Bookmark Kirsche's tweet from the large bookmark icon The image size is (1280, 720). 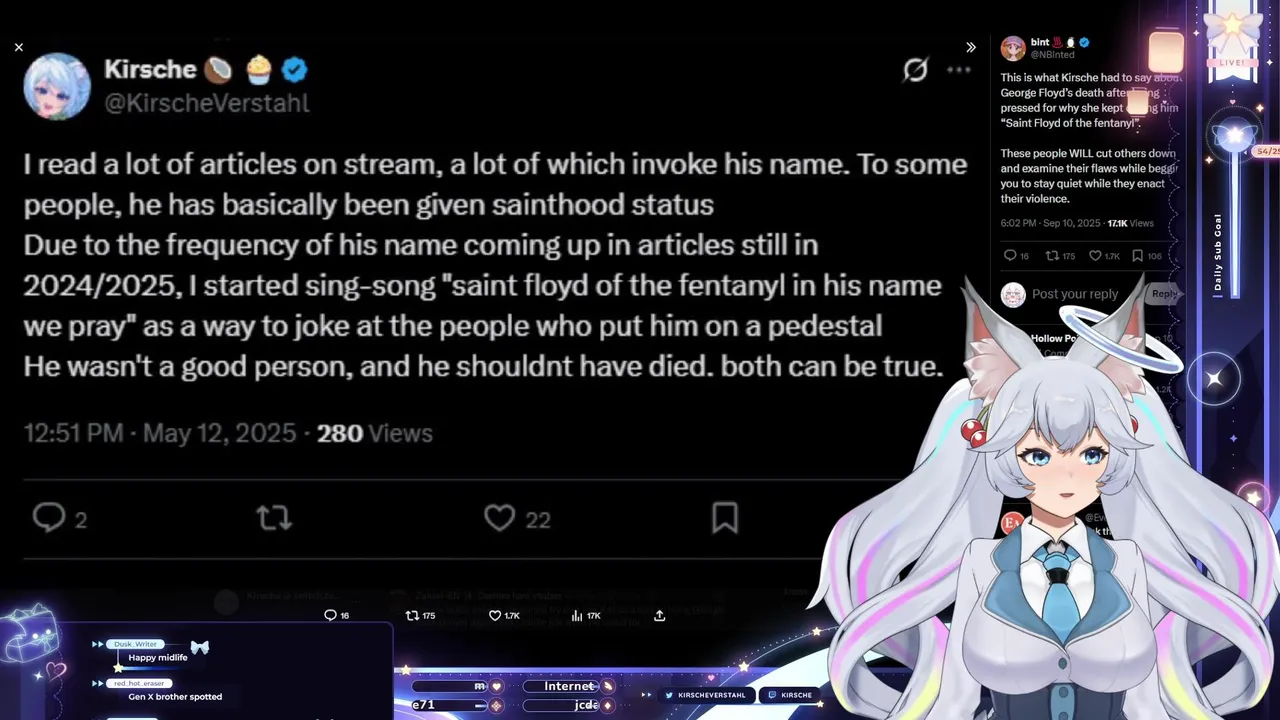coord(725,518)
